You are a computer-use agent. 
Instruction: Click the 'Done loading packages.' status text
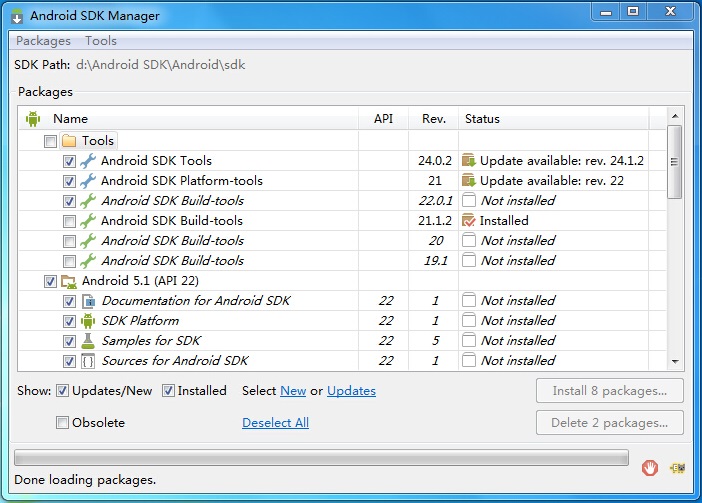tap(85, 480)
